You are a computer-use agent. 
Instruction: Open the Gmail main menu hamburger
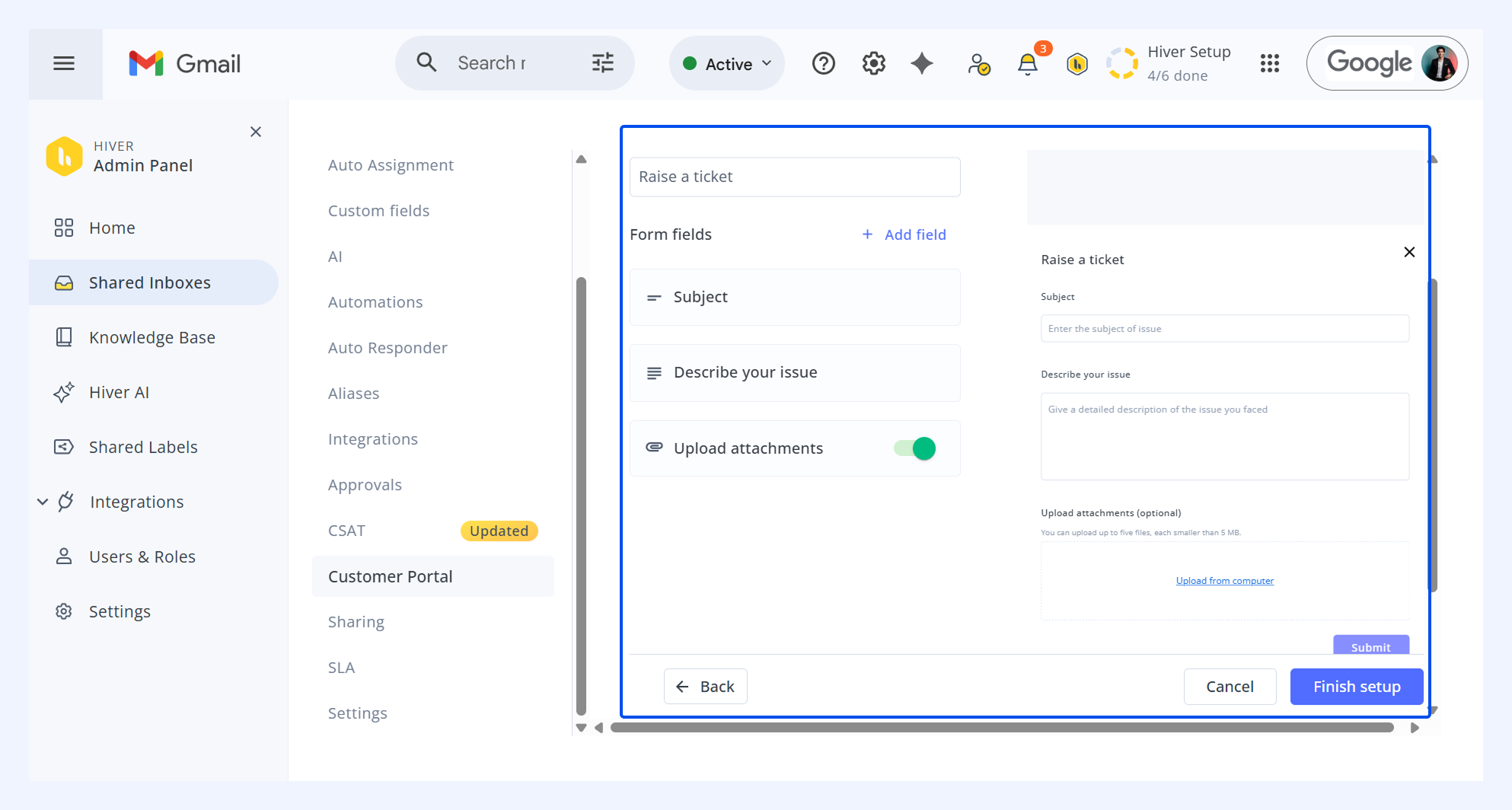(64, 63)
